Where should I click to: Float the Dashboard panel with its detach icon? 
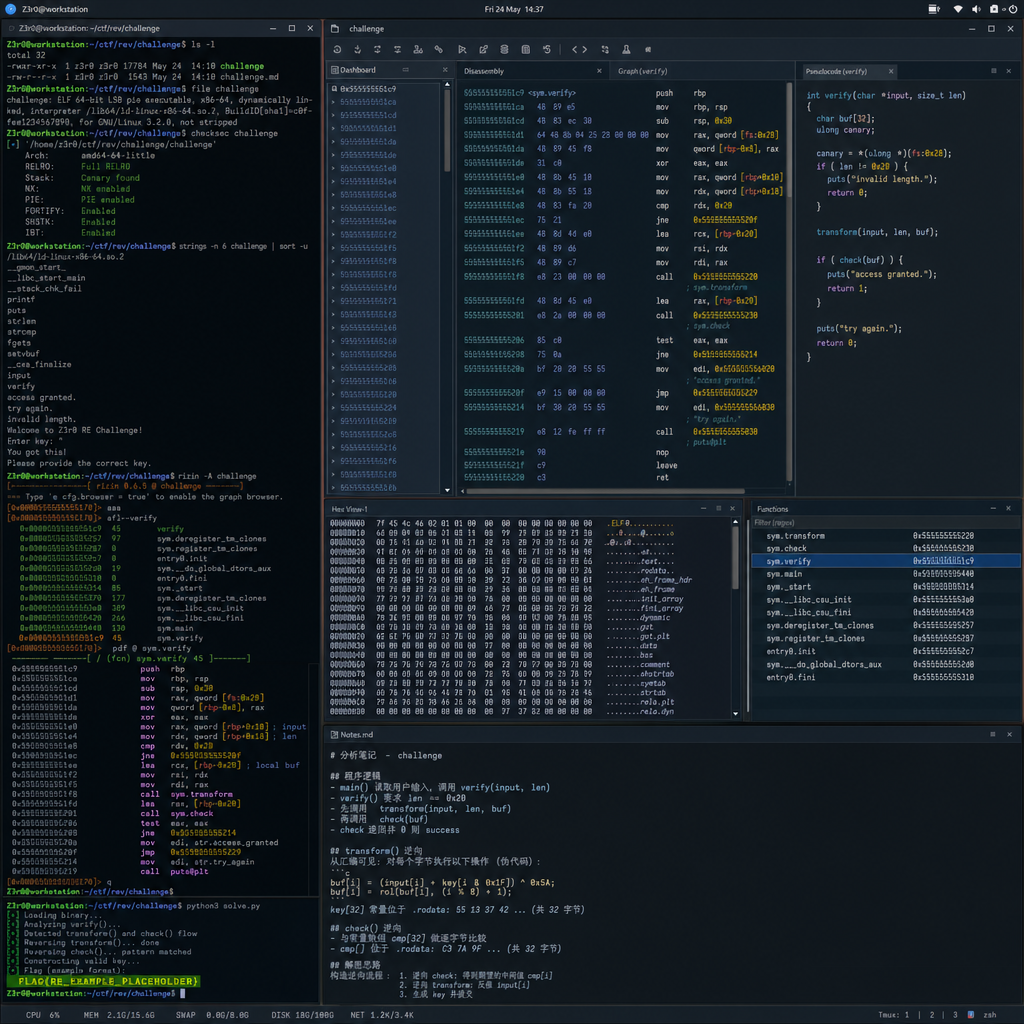click(406, 70)
